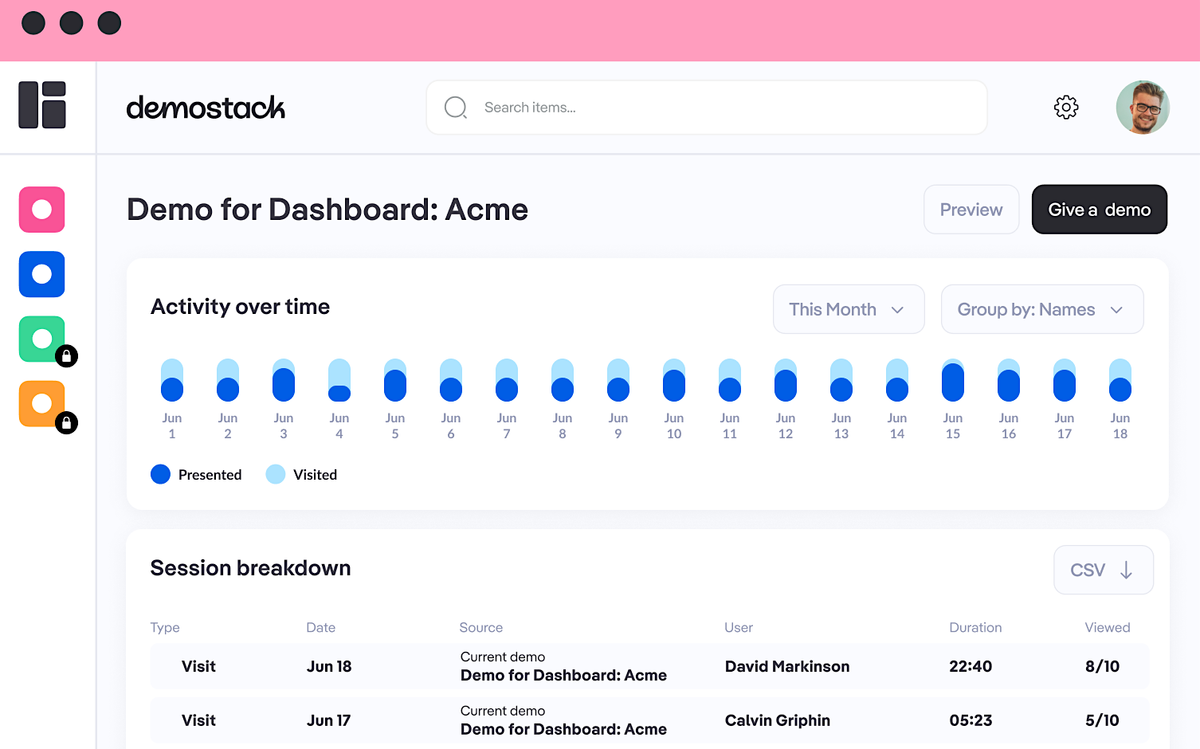Click the Activity over time heading
1200x749 pixels.
pyautogui.click(x=240, y=307)
